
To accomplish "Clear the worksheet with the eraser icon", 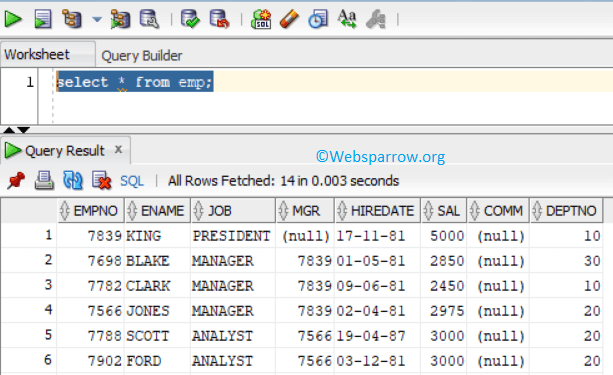I will coord(289,19).
